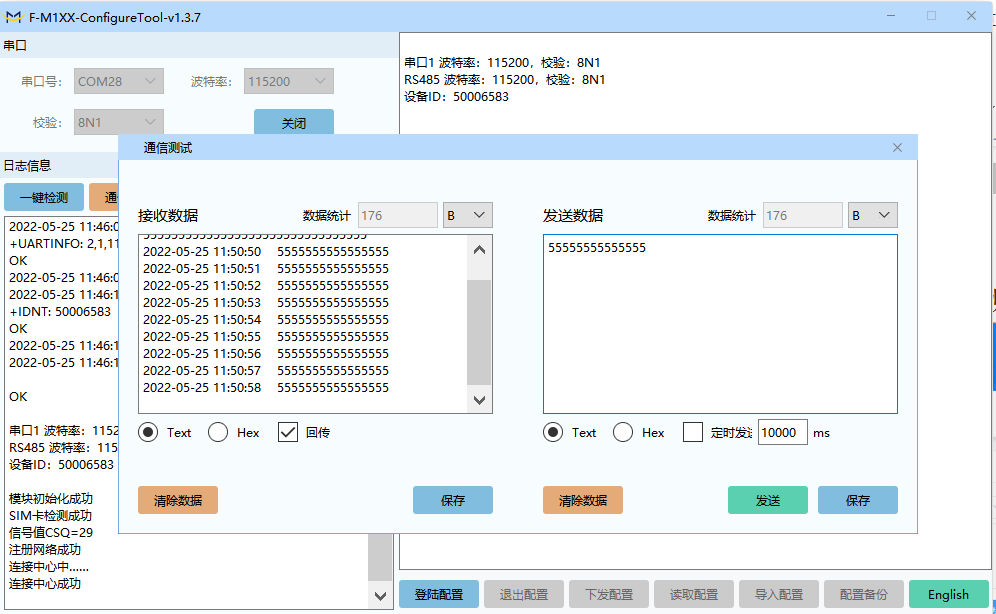996x614 pixels.
Task: Save the received data with 保存
Action: click(453, 500)
